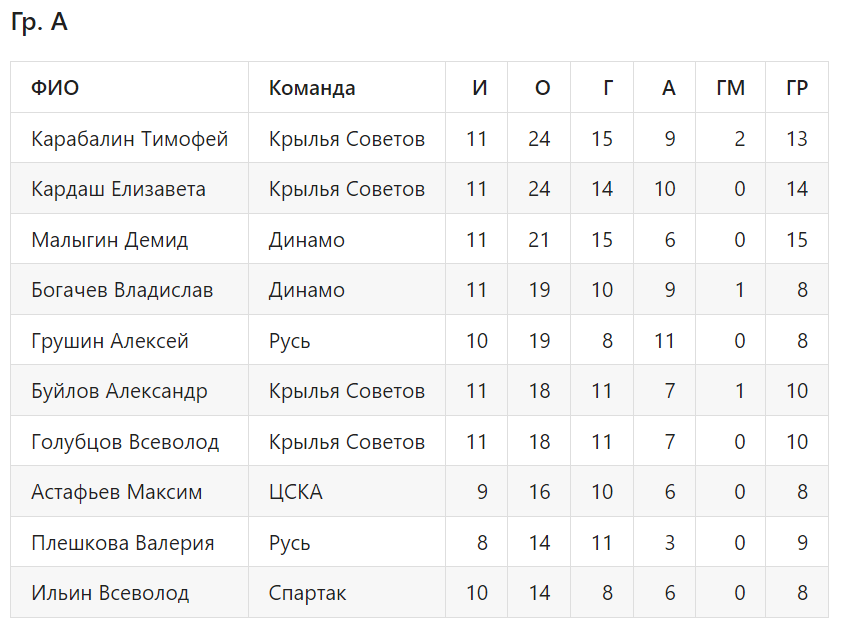Screen dimensions: 847x631
Task: Open player Кардаш Елизавета
Action: click(118, 189)
